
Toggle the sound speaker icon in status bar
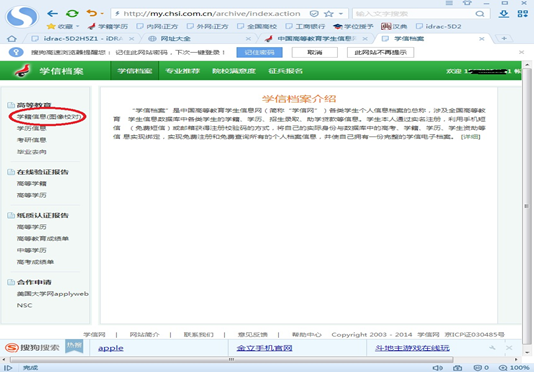click(437, 368)
